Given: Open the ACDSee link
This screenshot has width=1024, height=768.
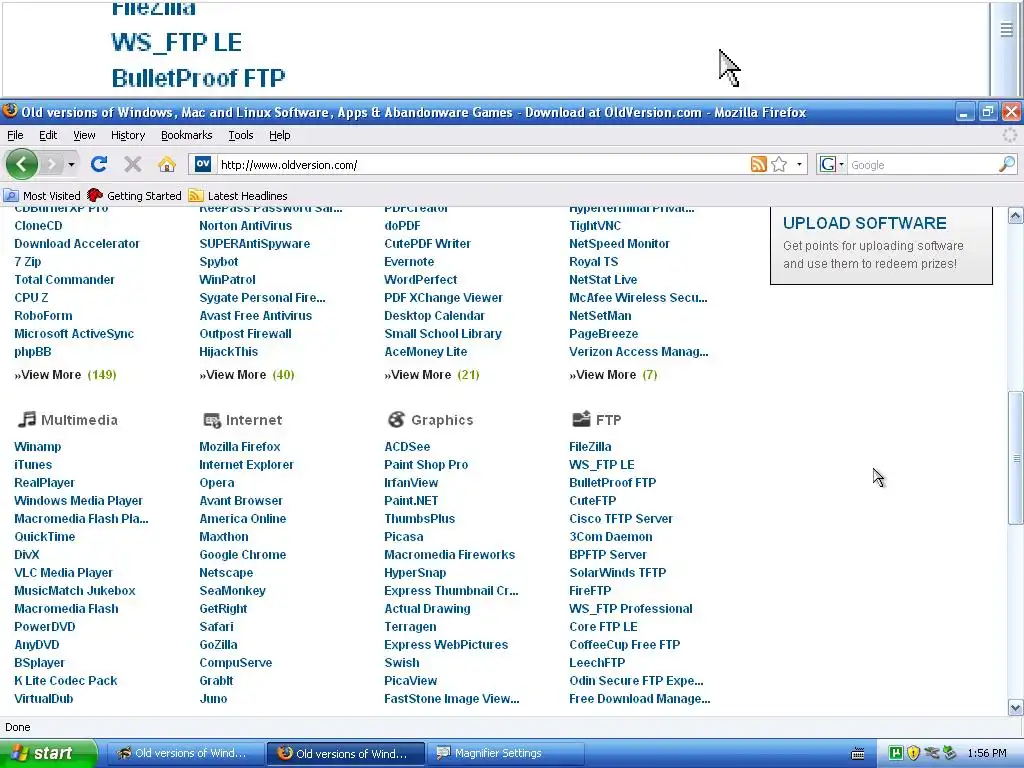Looking at the screenshot, I should coord(407,447).
